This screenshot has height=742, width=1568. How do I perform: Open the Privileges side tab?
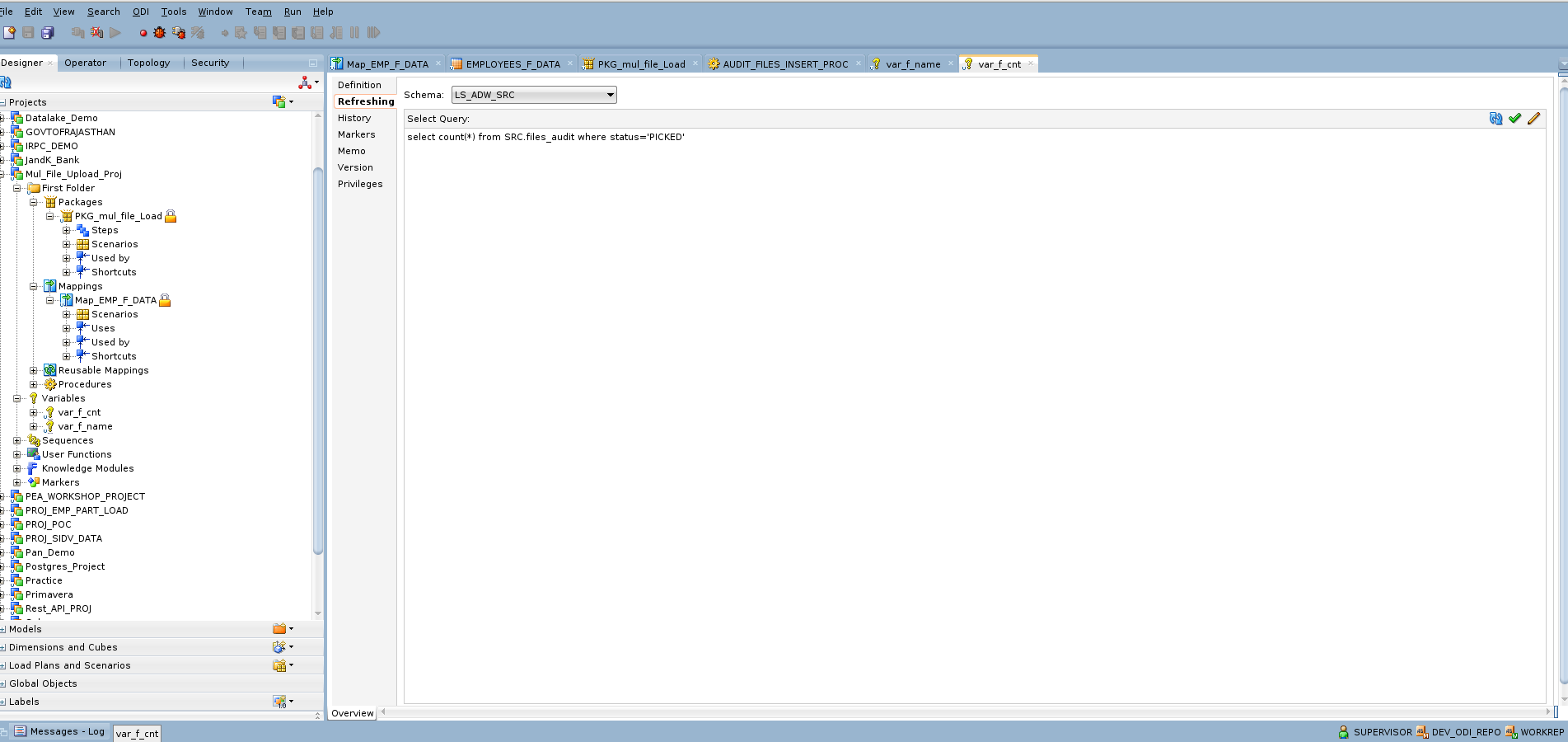pyautogui.click(x=360, y=184)
